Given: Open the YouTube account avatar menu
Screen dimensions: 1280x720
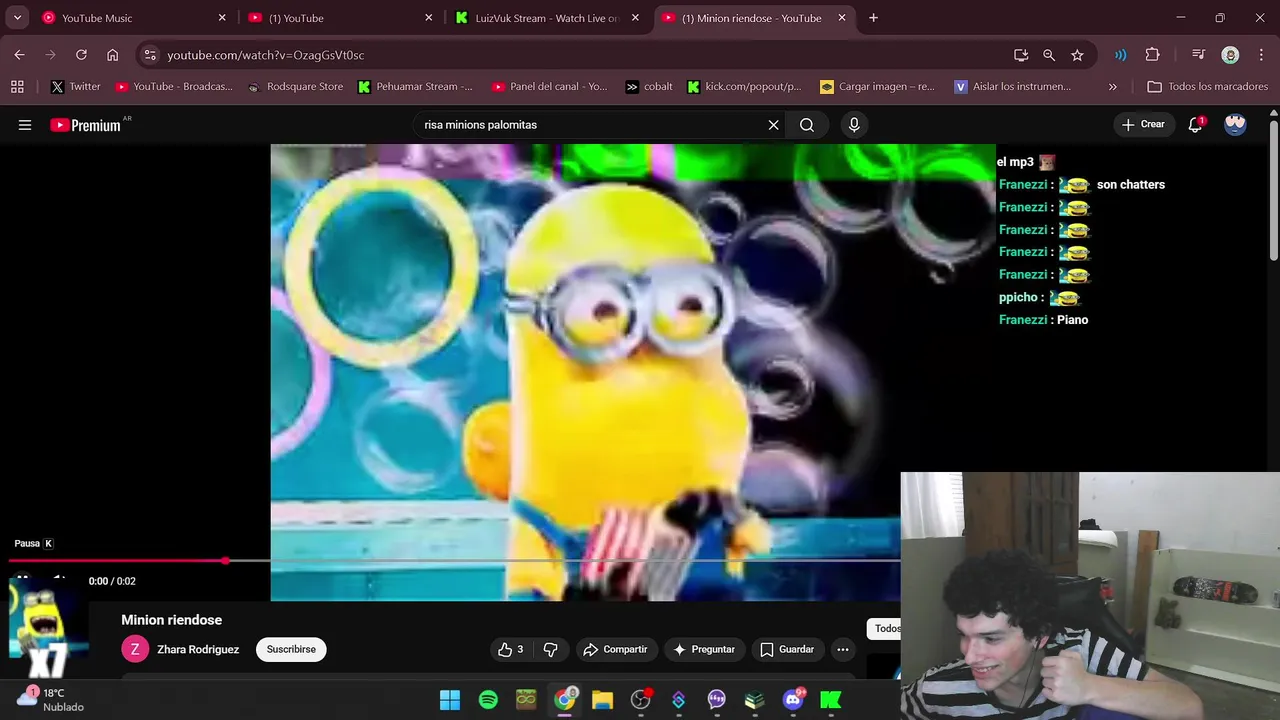Looking at the screenshot, I should pos(1235,124).
